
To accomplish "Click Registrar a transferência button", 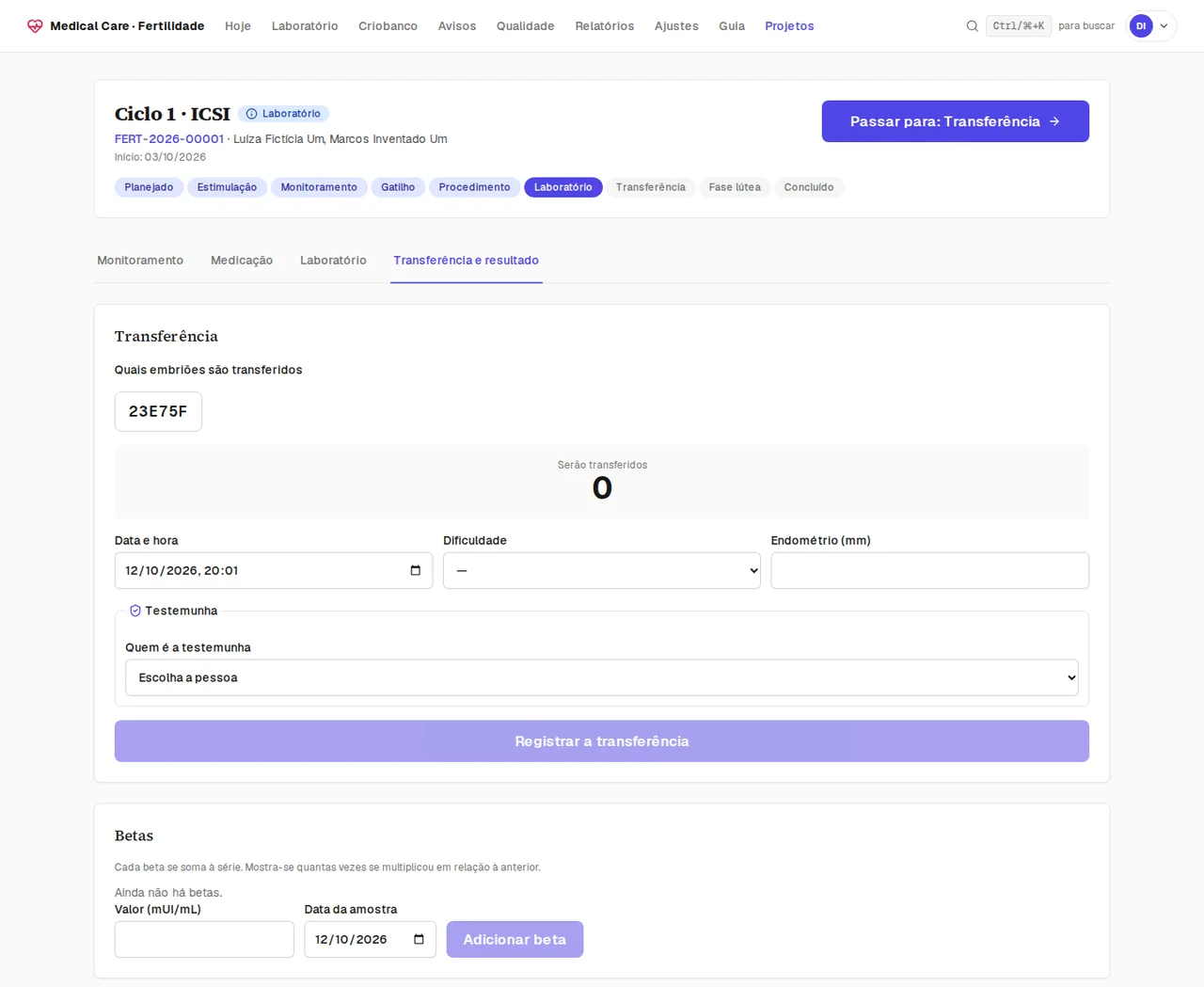I will pyautogui.click(x=602, y=741).
